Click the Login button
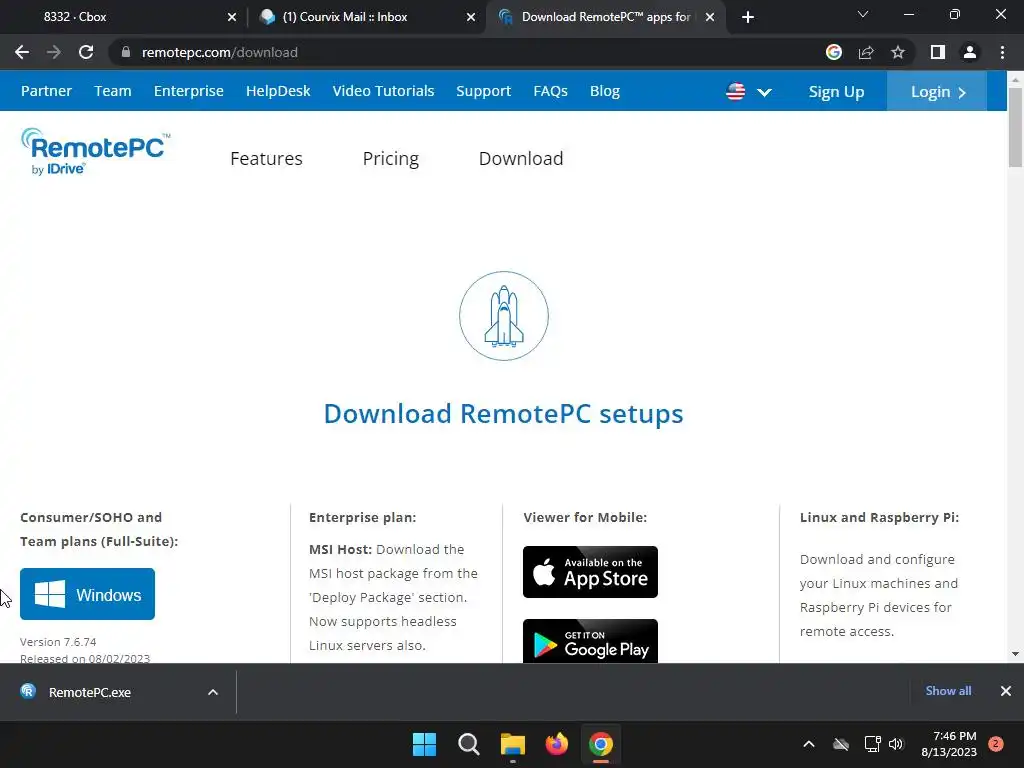The image size is (1024, 768). pos(936,91)
